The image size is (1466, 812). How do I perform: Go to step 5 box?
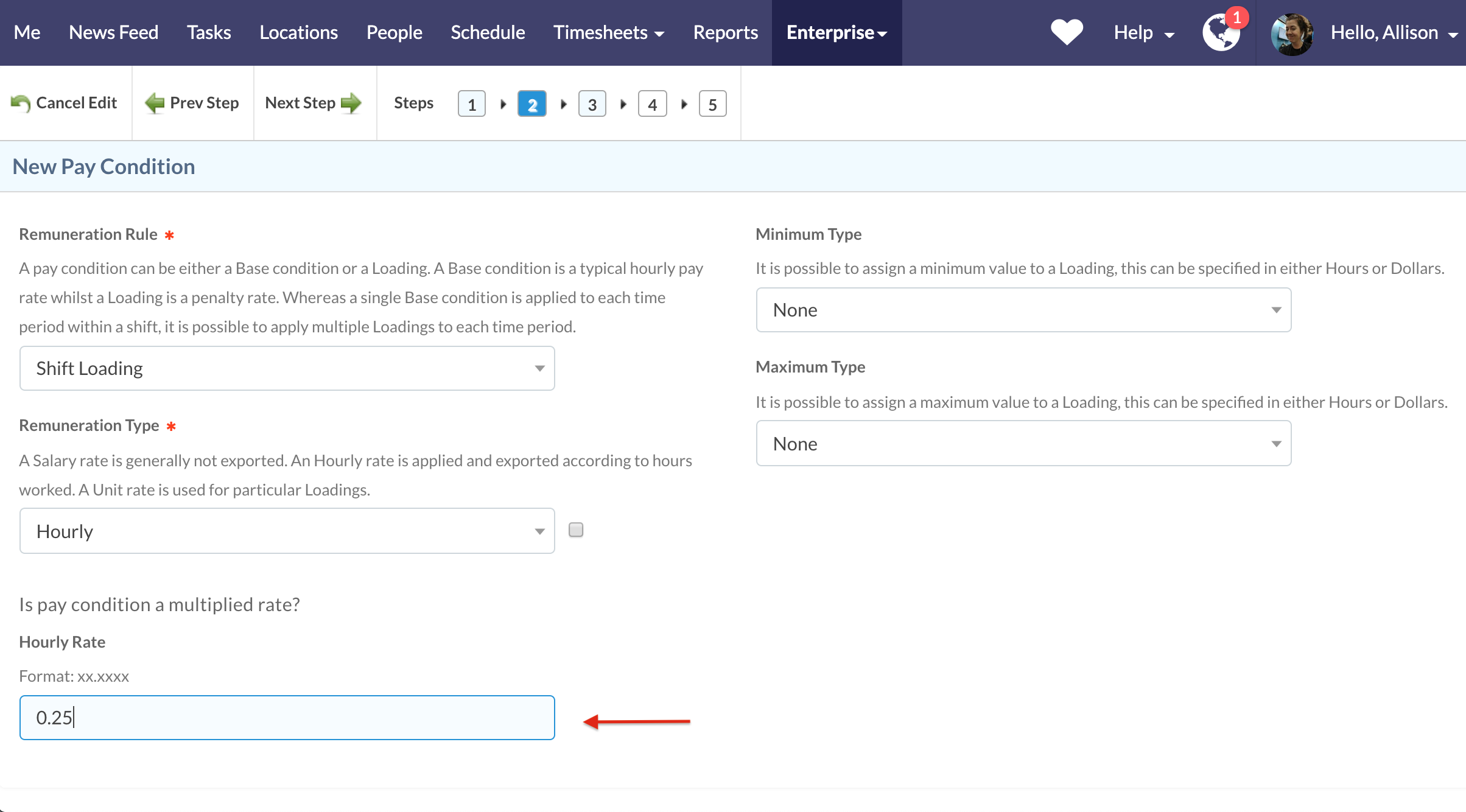[712, 104]
